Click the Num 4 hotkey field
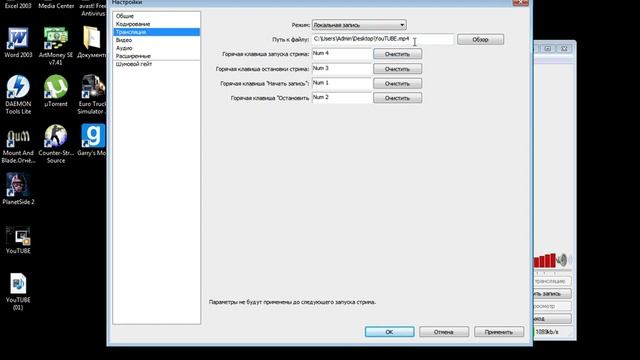 tap(342, 54)
